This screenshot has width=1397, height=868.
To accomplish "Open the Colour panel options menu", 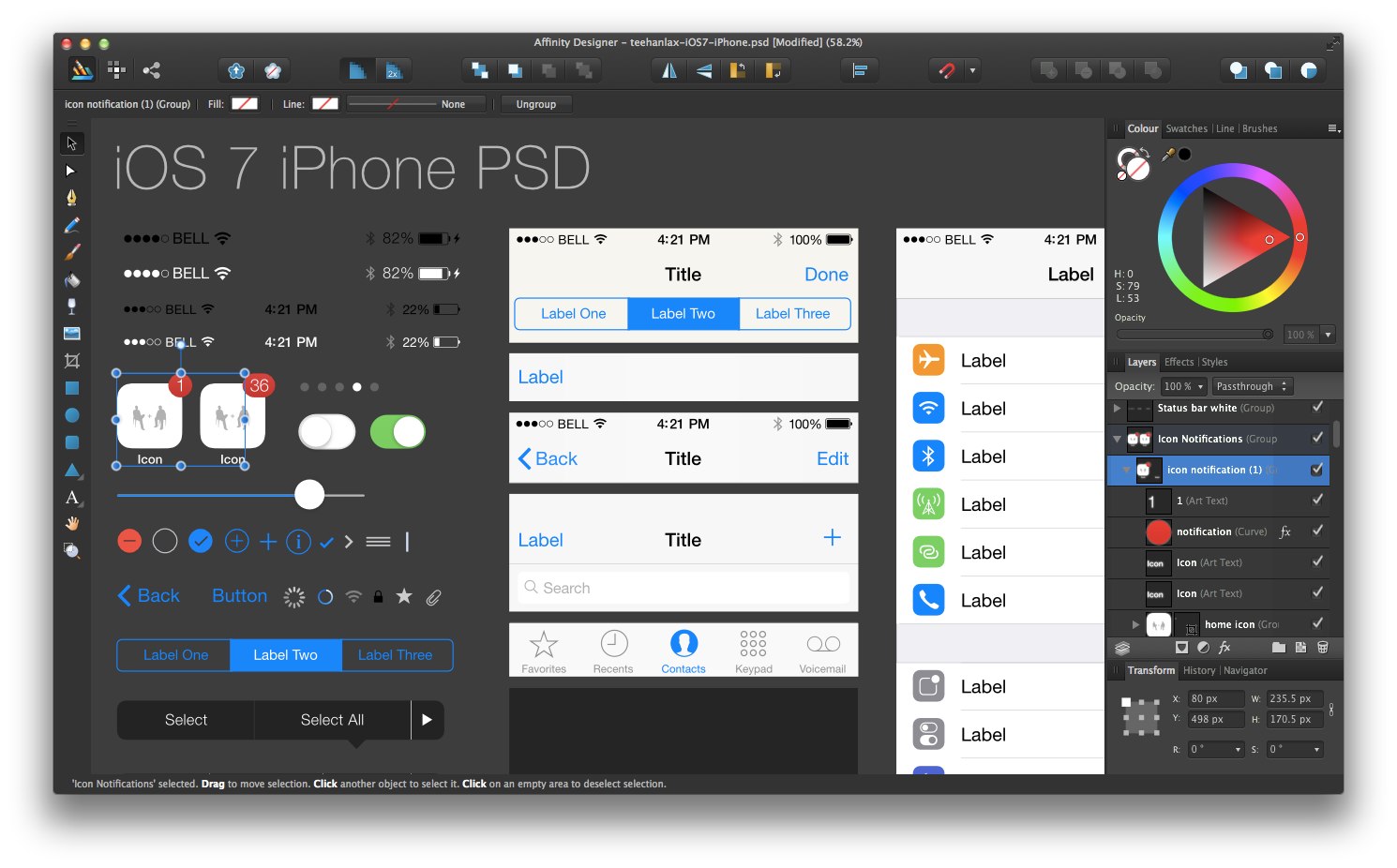I will pyautogui.click(x=1333, y=129).
